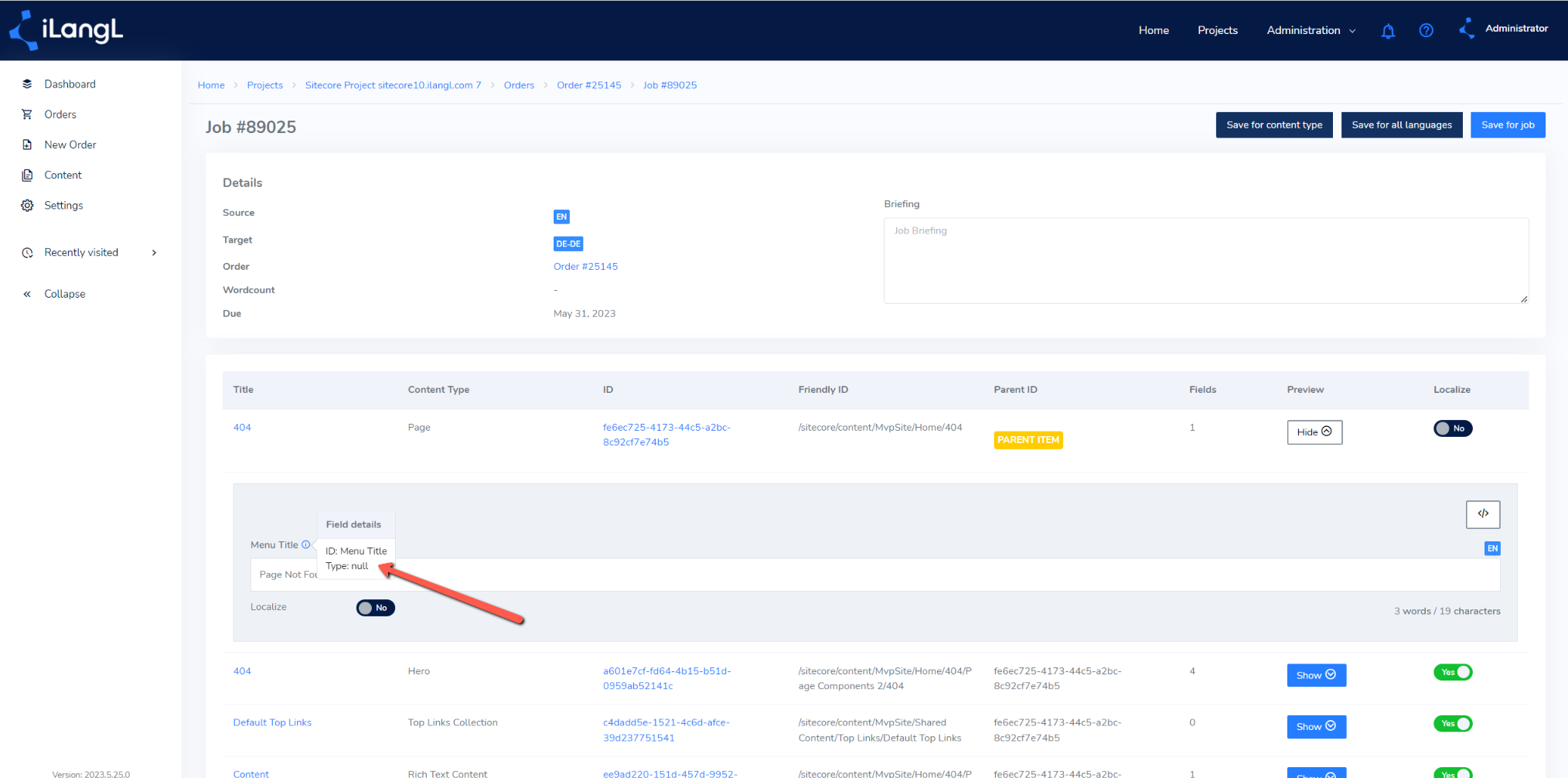Show the preview for the Content row
This screenshot has width=1568, height=778.
click(x=1316, y=773)
